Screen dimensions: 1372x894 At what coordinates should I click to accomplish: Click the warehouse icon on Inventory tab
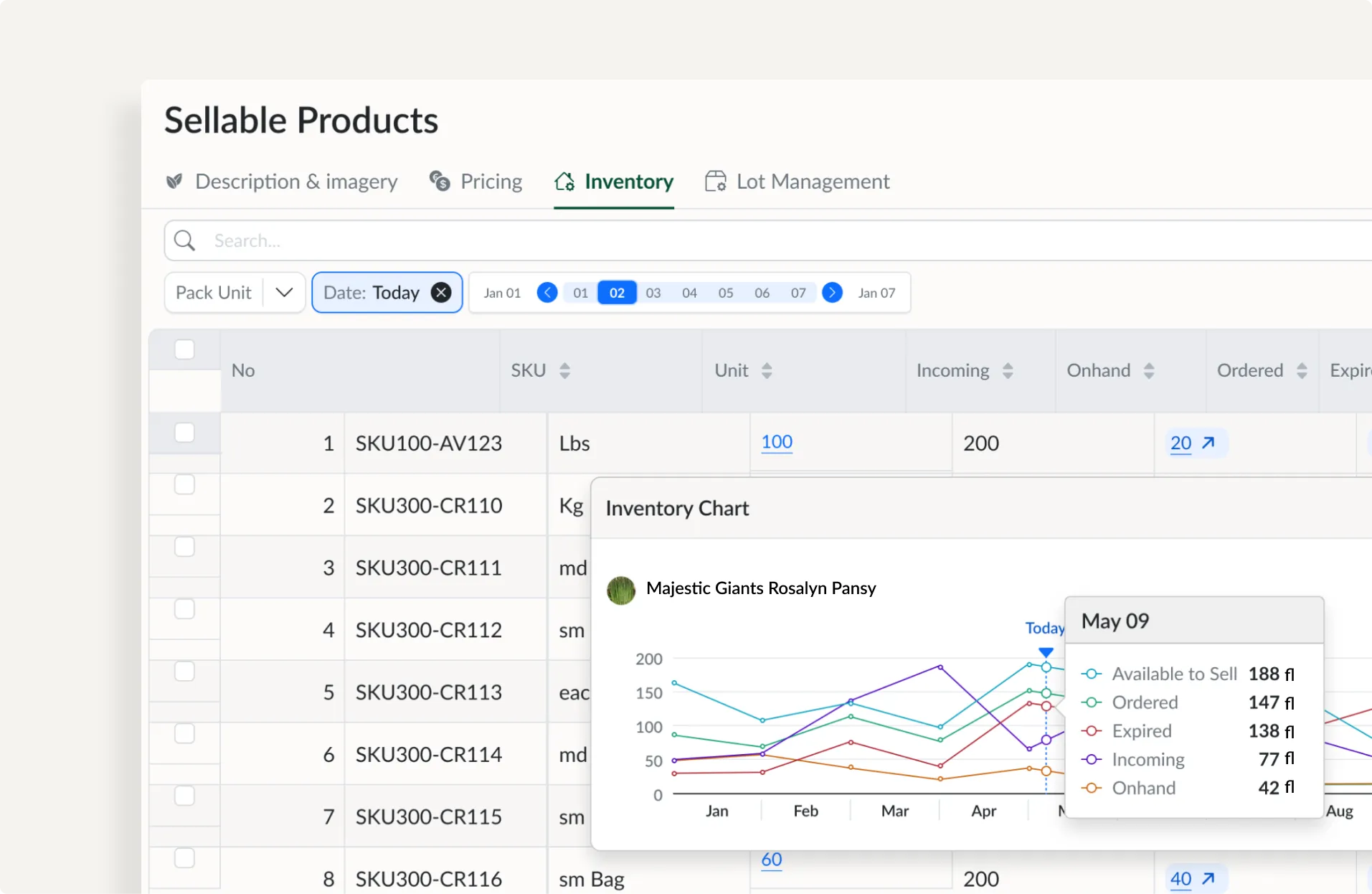coord(564,182)
